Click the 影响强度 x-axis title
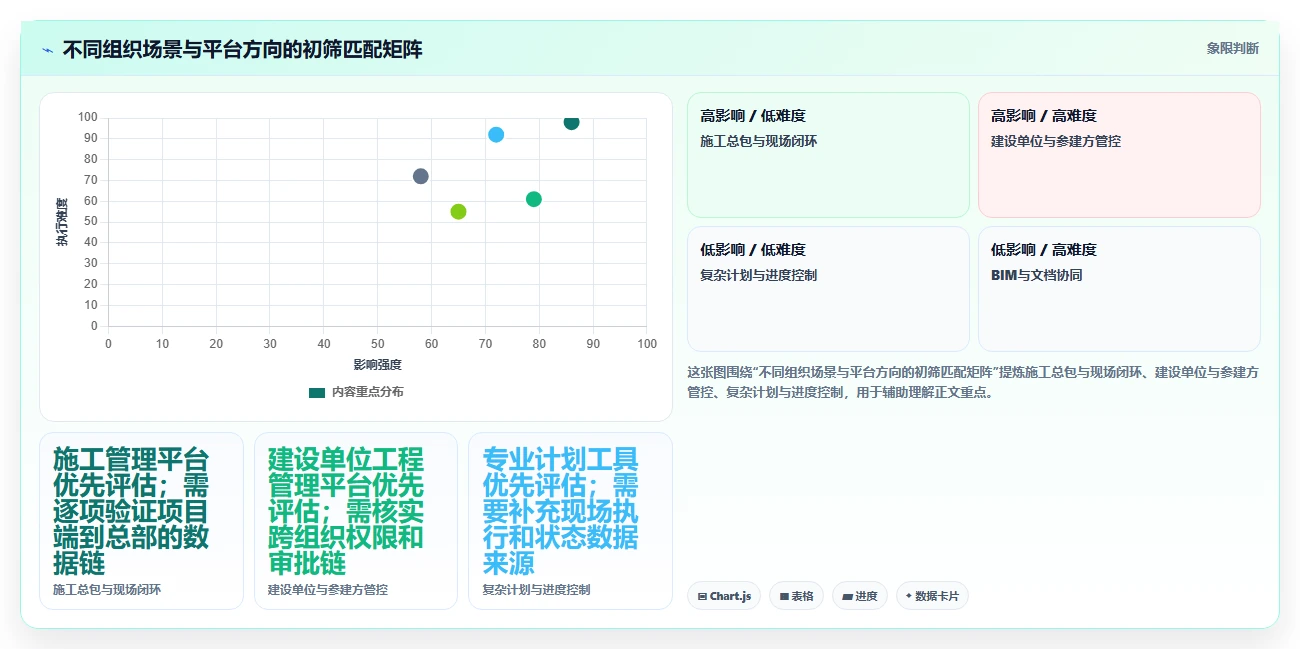Viewport: 1300px width, 649px height. click(x=377, y=365)
